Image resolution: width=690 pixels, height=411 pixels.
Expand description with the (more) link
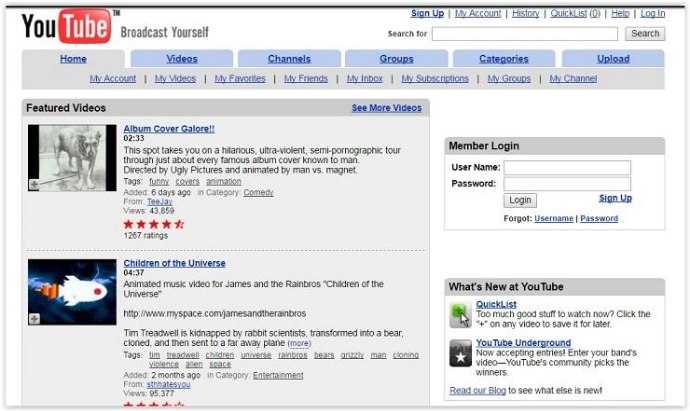click(x=299, y=343)
